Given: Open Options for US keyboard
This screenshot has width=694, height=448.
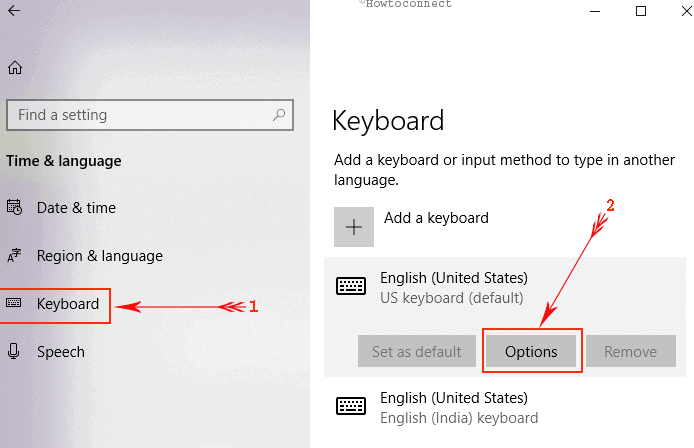Looking at the screenshot, I should [x=531, y=351].
